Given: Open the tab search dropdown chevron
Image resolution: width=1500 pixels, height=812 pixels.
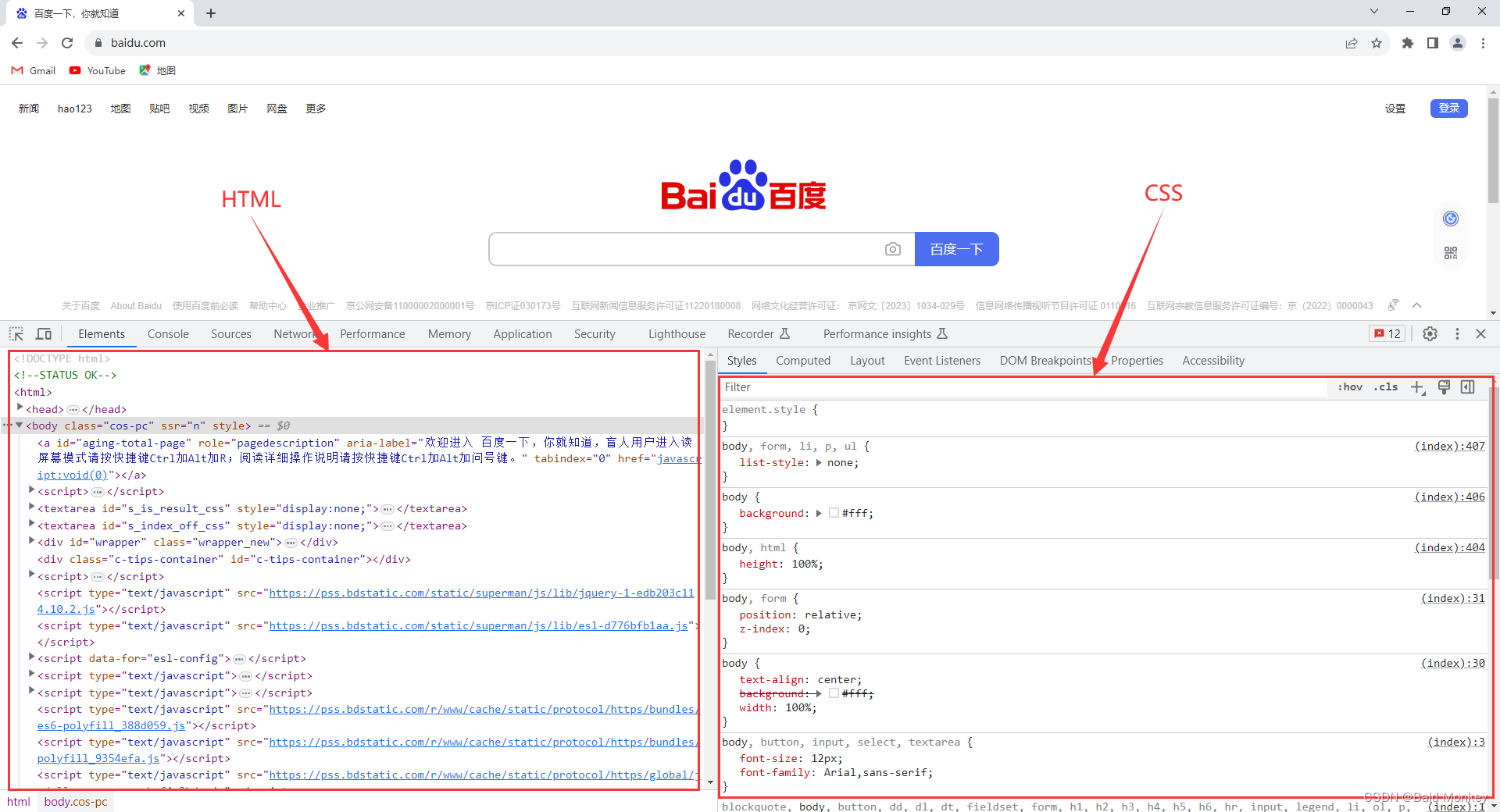Looking at the screenshot, I should click(1374, 12).
